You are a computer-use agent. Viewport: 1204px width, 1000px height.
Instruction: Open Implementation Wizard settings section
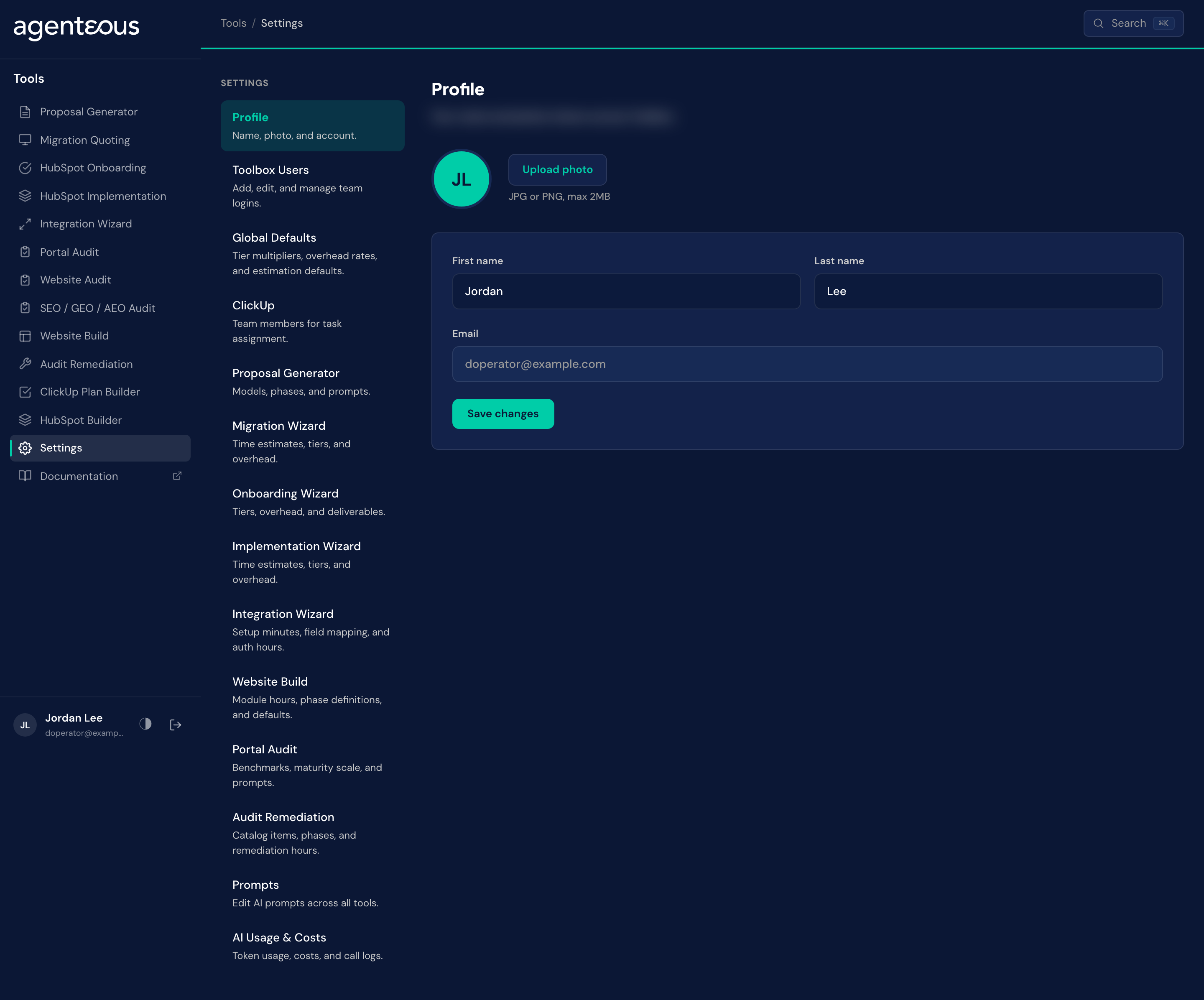click(x=312, y=563)
